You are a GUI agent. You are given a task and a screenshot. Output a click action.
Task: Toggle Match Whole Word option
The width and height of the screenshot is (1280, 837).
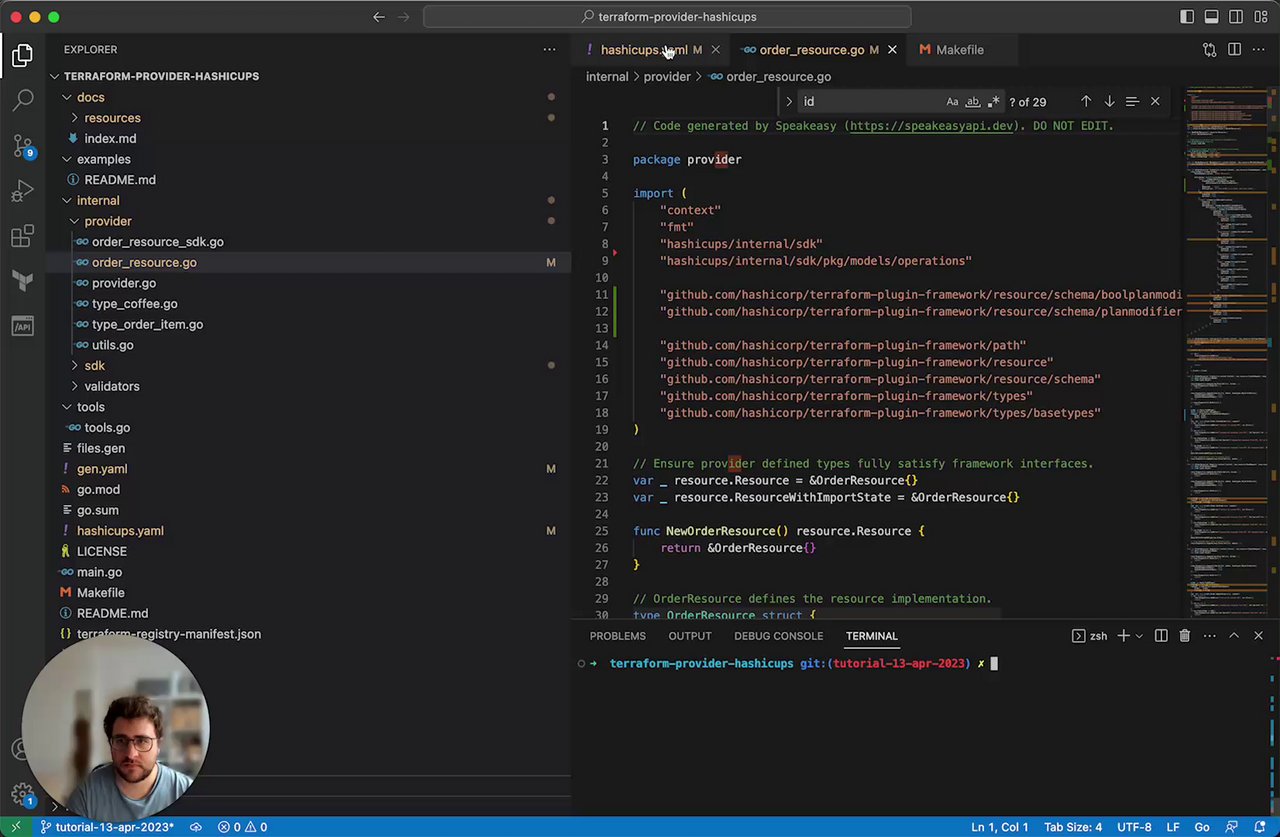(972, 102)
